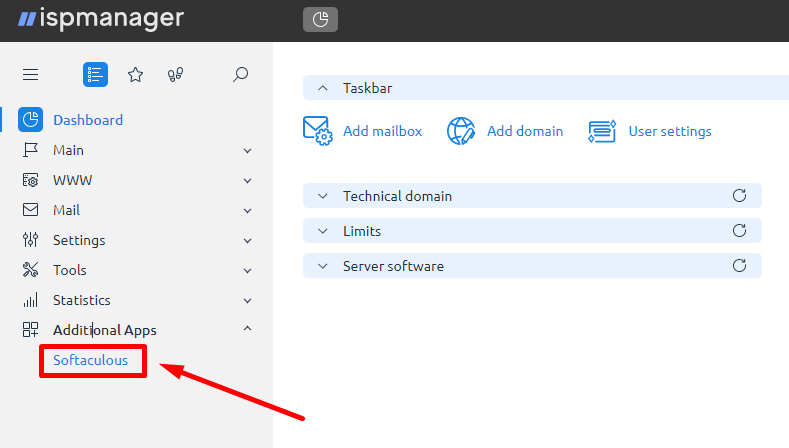Expand Technical domain panel chevron
789x448 pixels.
click(x=323, y=196)
